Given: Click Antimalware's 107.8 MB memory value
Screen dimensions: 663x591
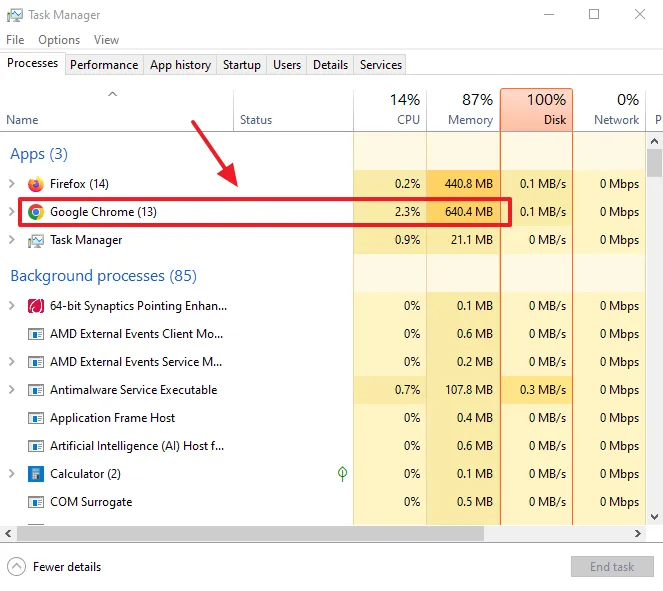Looking at the screenshot, I should 468,390.
